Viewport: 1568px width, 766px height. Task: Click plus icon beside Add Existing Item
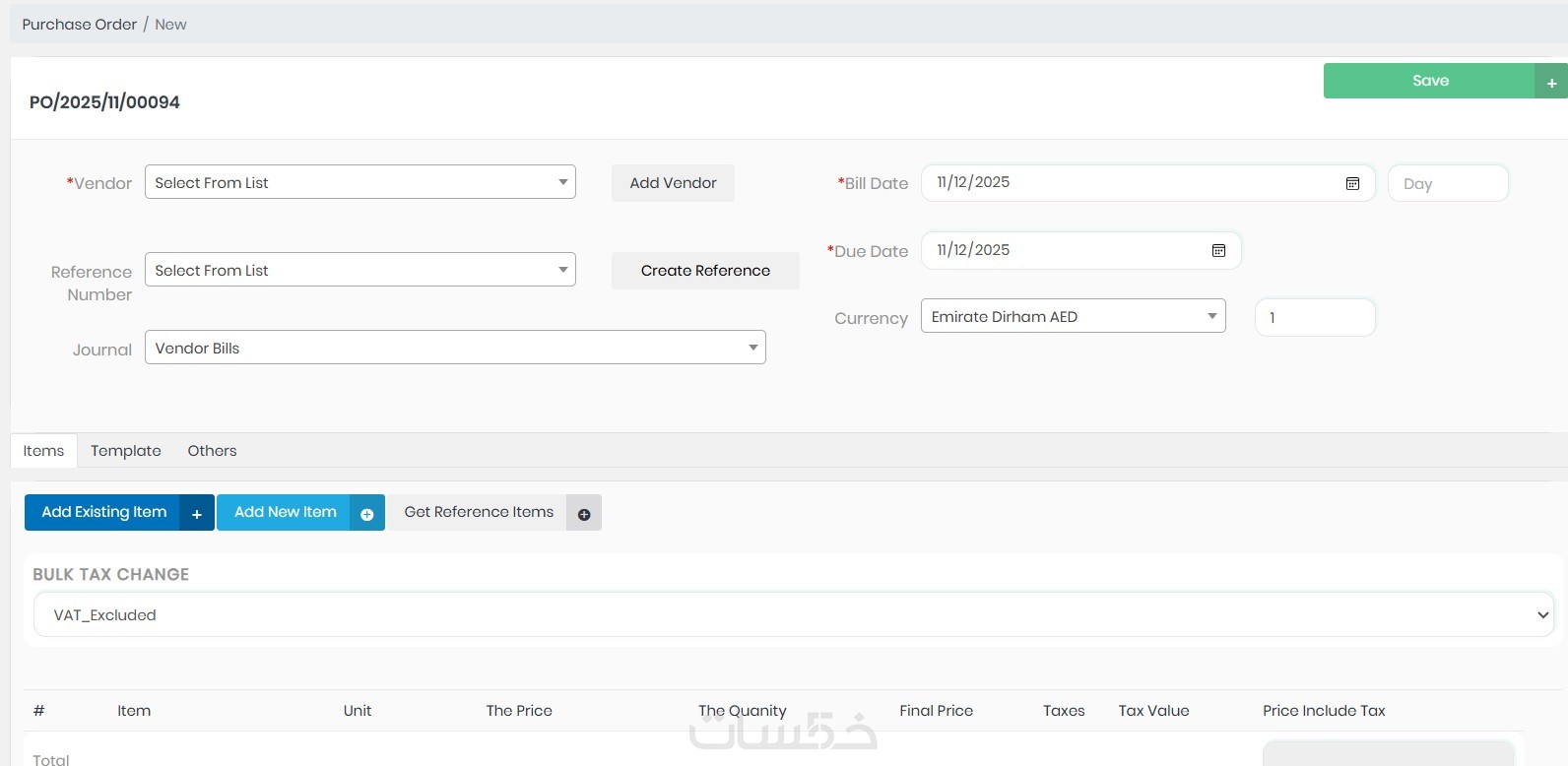pyautogui.click(x=197, y=513)
